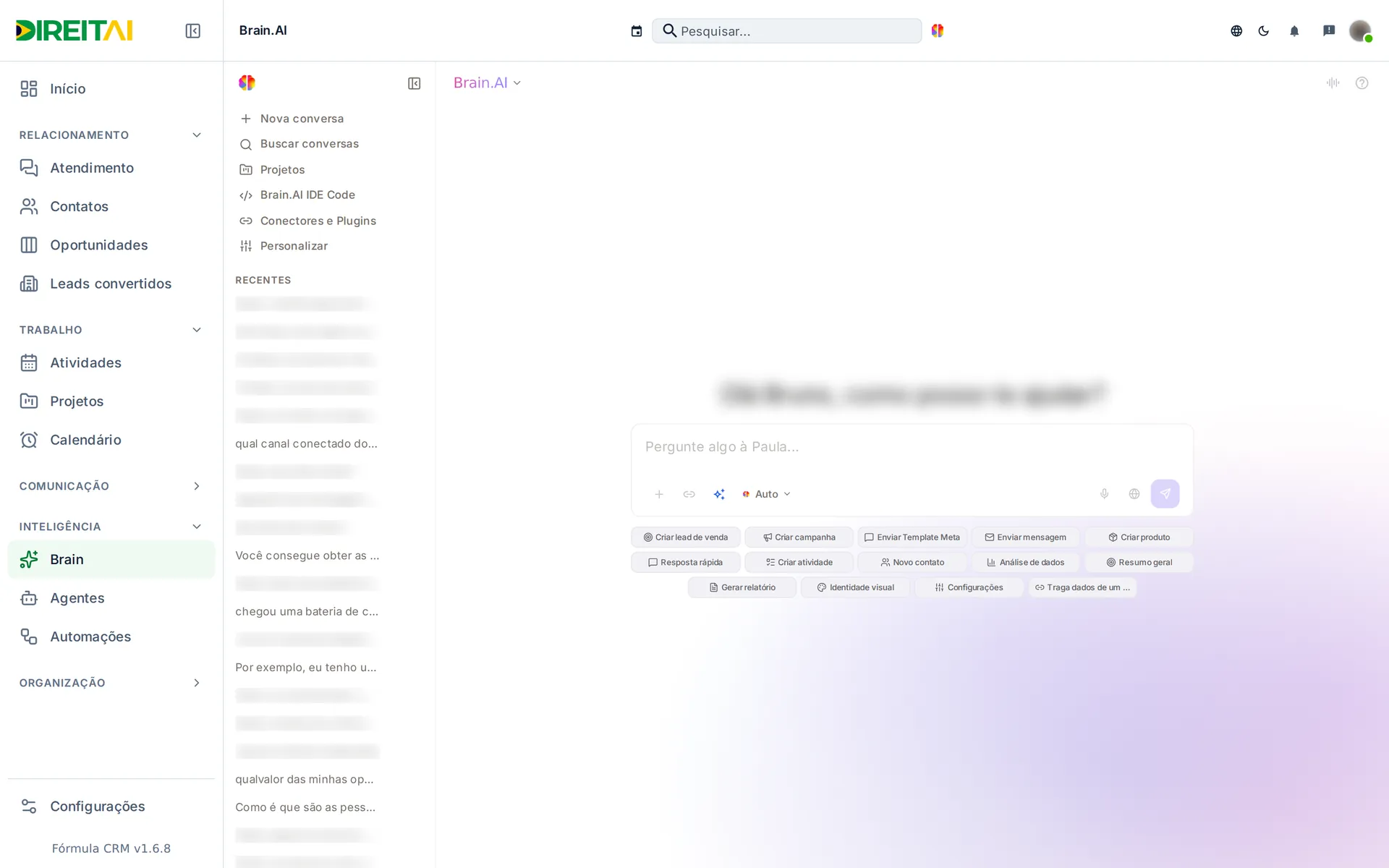Click the Análise de dados chip
This screenshot has height=868, width=1389.
[x=1025, y=563]
